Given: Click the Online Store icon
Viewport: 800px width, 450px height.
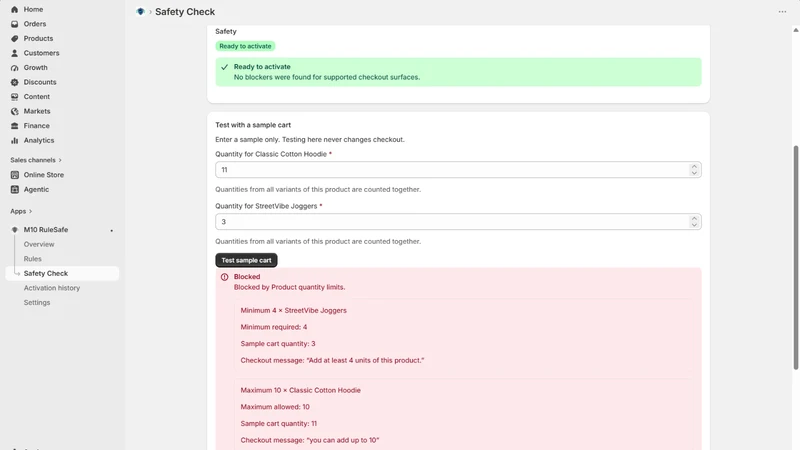Looking at the screenshot, I should tap(14, 174).
